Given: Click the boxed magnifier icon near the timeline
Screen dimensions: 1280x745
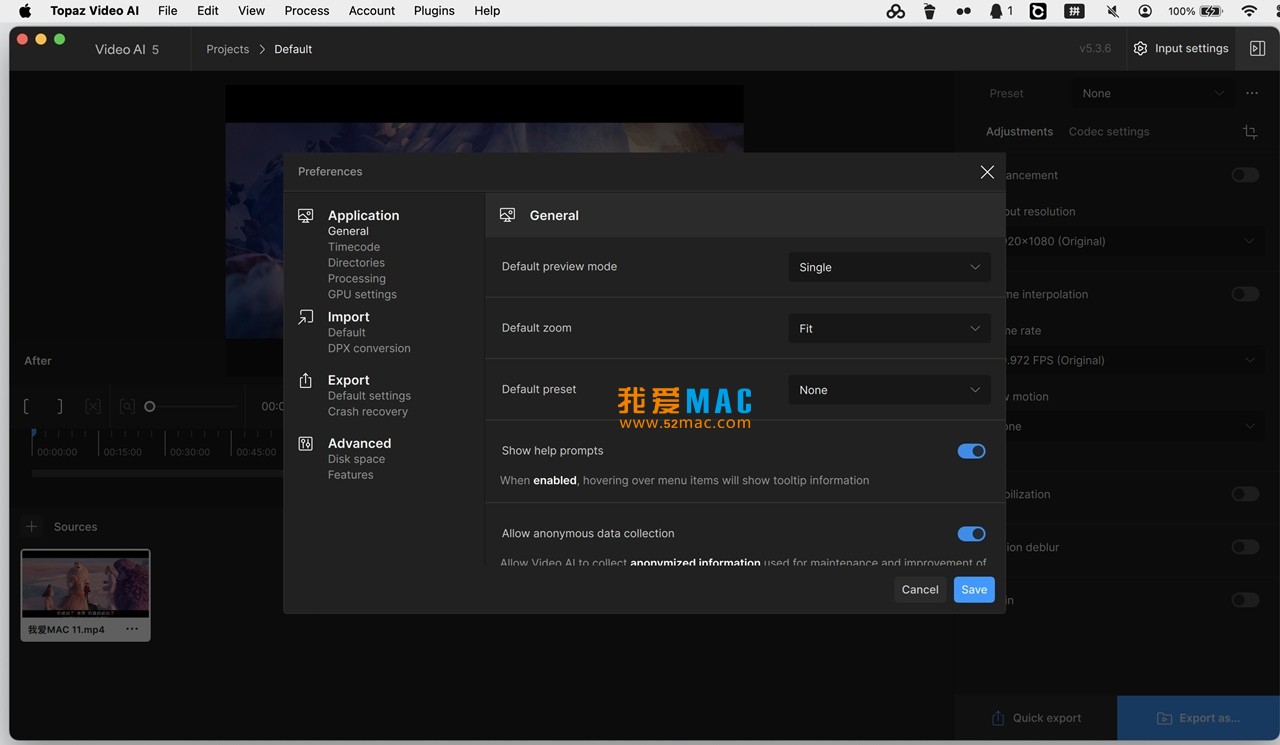Looking at the screenshot, I should (127, 406).
